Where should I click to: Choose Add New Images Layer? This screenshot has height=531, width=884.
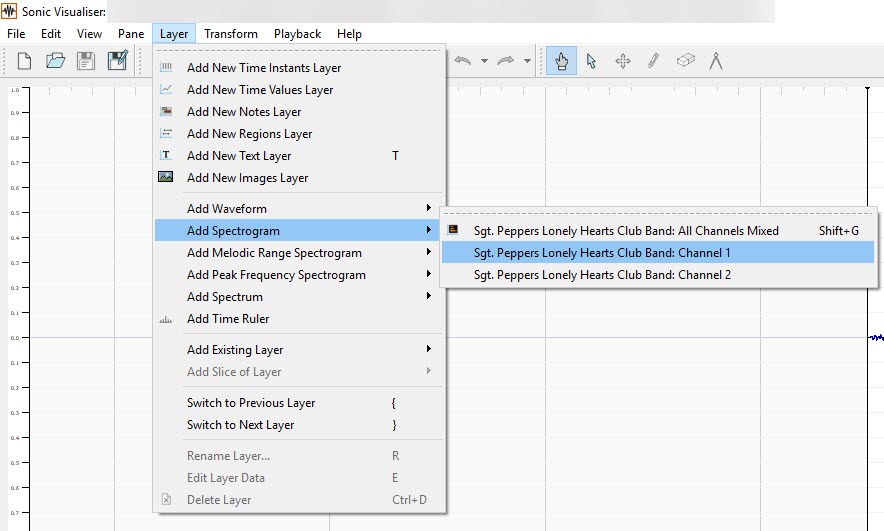click(298, 178)
